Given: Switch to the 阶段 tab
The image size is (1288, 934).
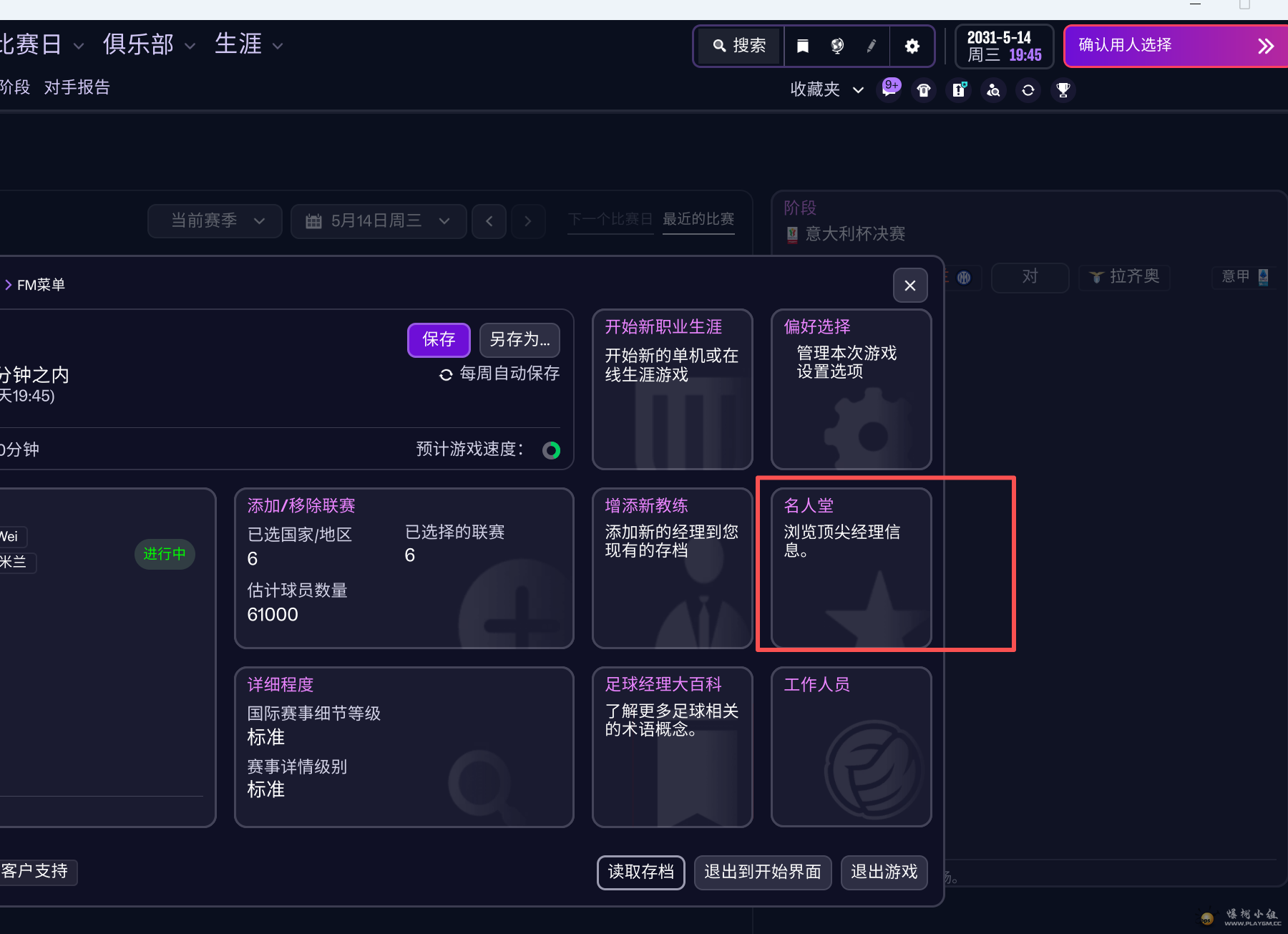Looking at the screenshot, I should coord(14,87).
